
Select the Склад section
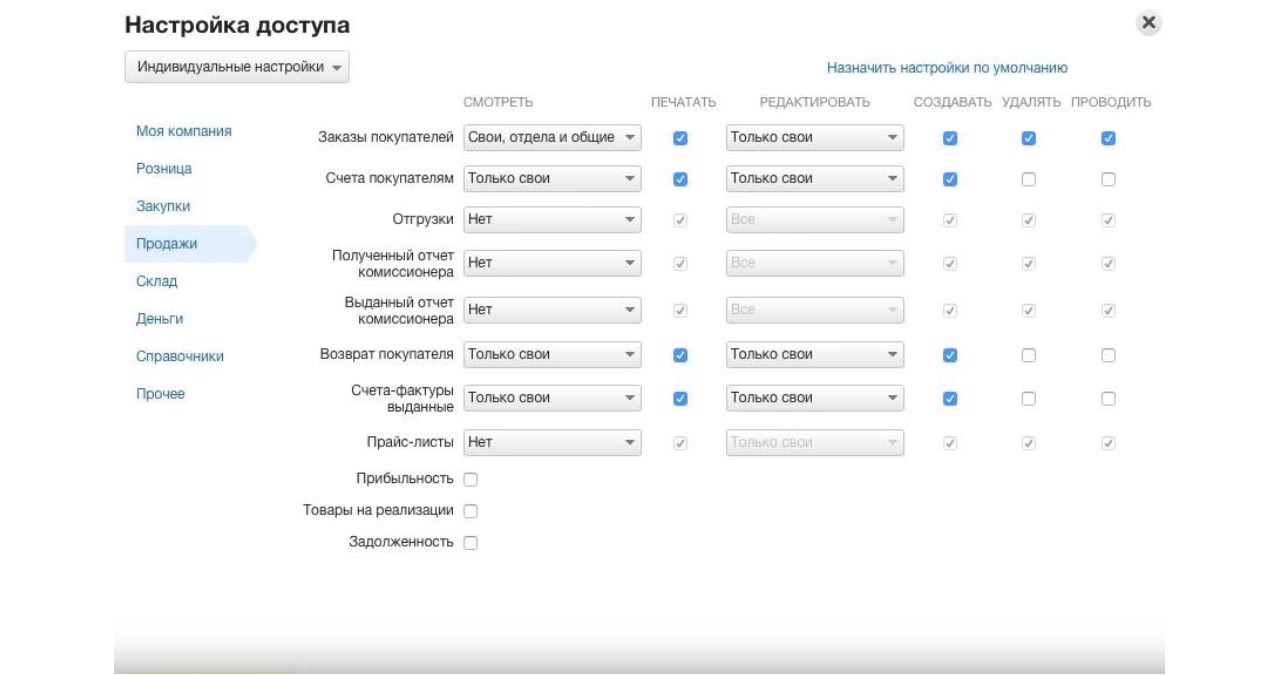[x=157, y=281]
